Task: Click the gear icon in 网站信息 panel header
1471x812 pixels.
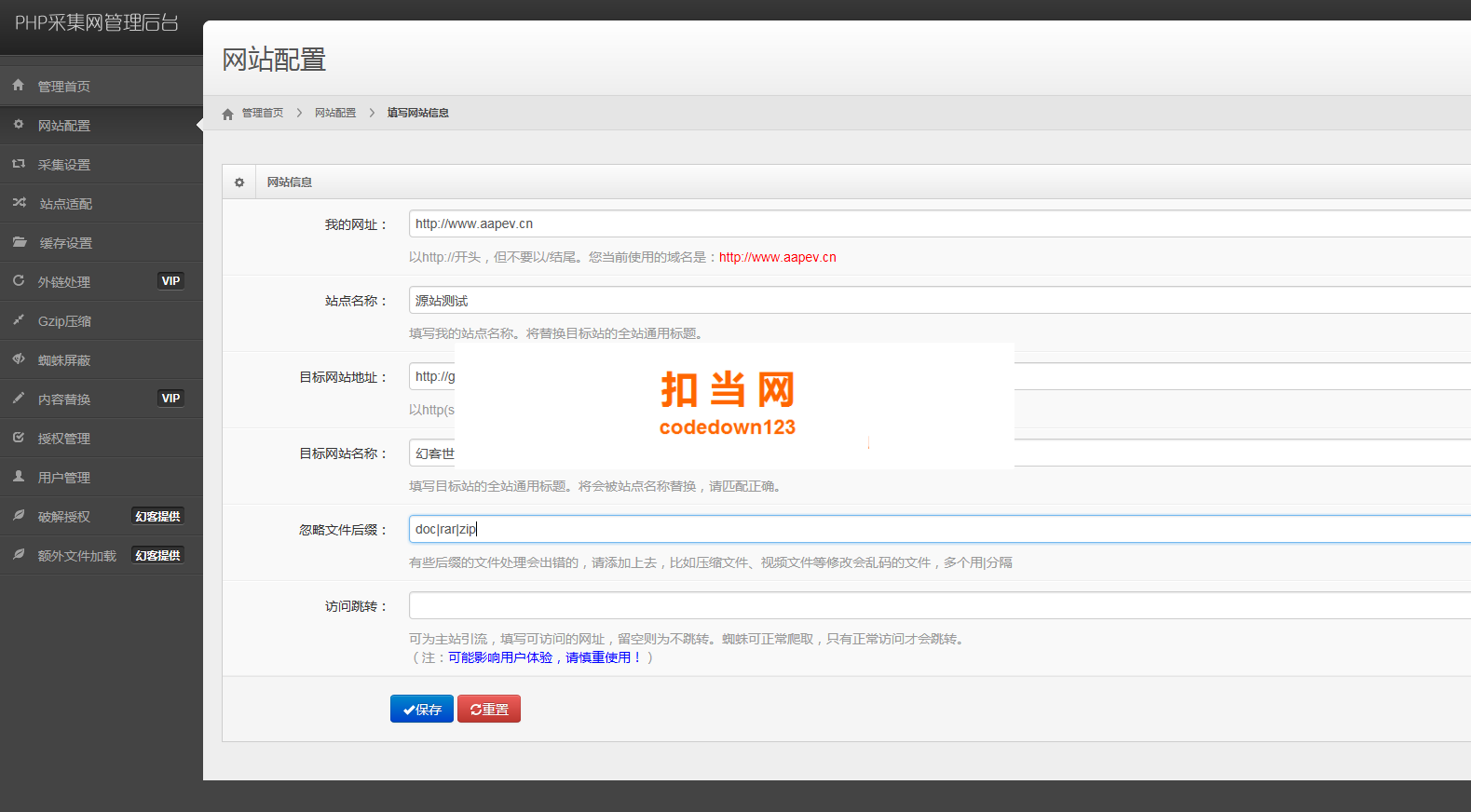Action: point(239,183)
